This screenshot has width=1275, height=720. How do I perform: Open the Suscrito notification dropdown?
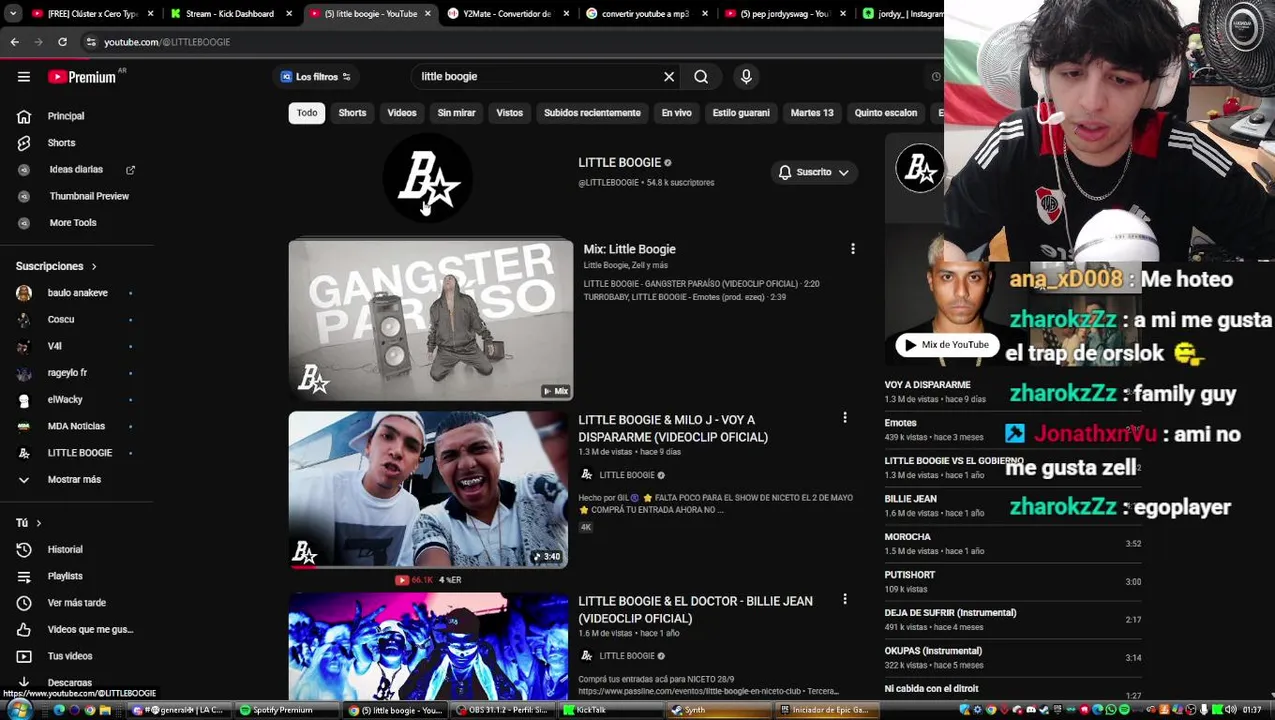(x=814, y=173)
